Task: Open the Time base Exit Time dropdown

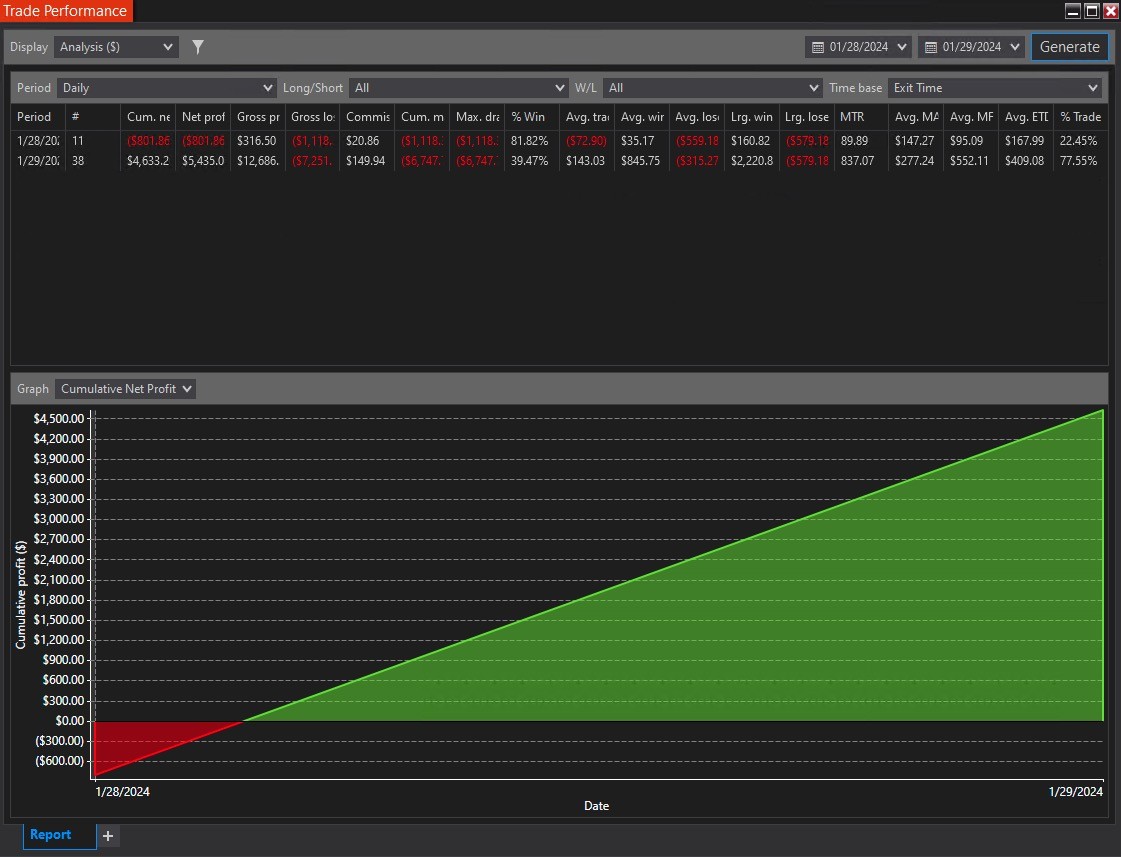Action: pyautogui.click(x=994, y=88)
